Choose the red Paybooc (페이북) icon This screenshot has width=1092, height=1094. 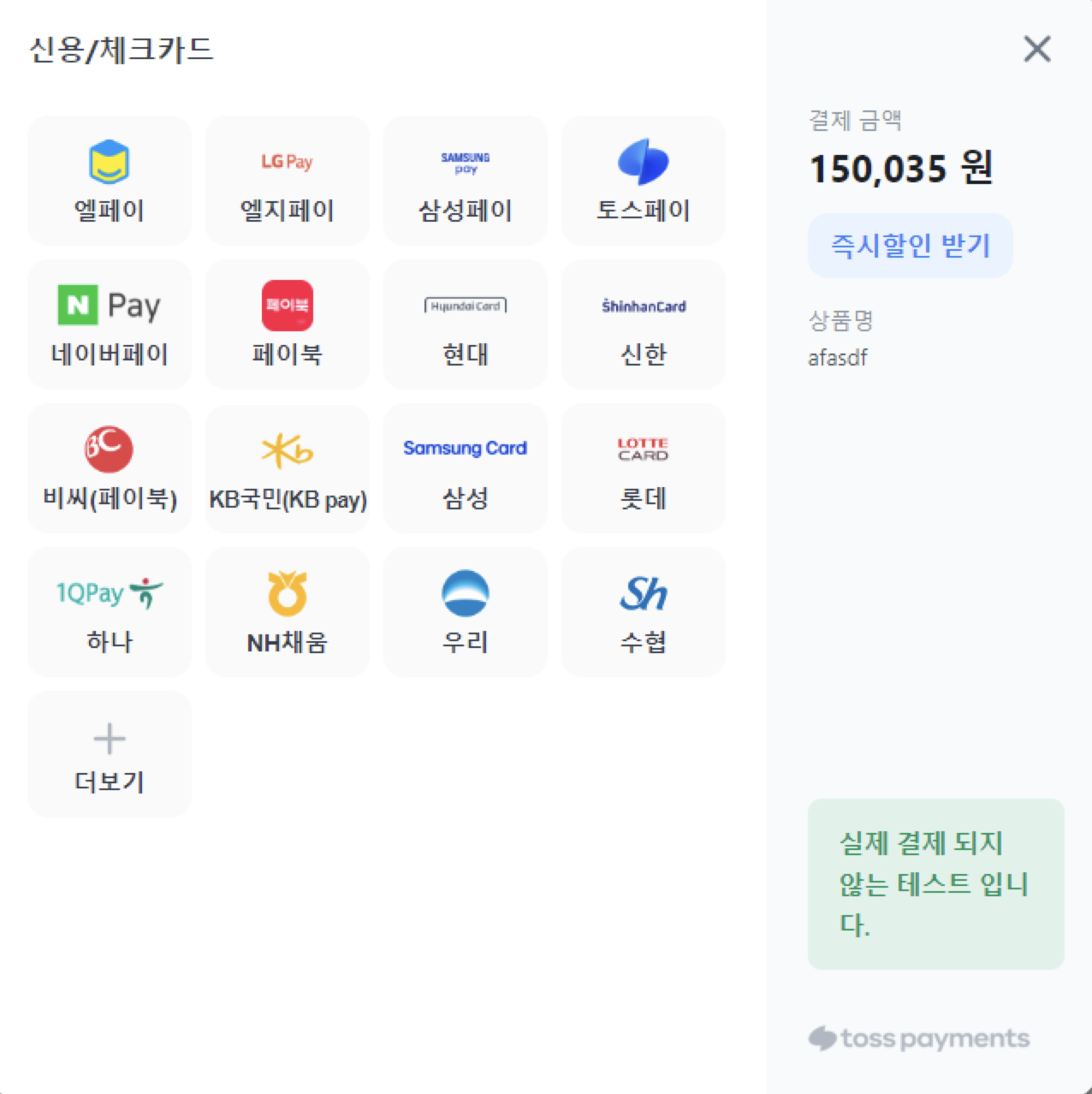[288, 324]
